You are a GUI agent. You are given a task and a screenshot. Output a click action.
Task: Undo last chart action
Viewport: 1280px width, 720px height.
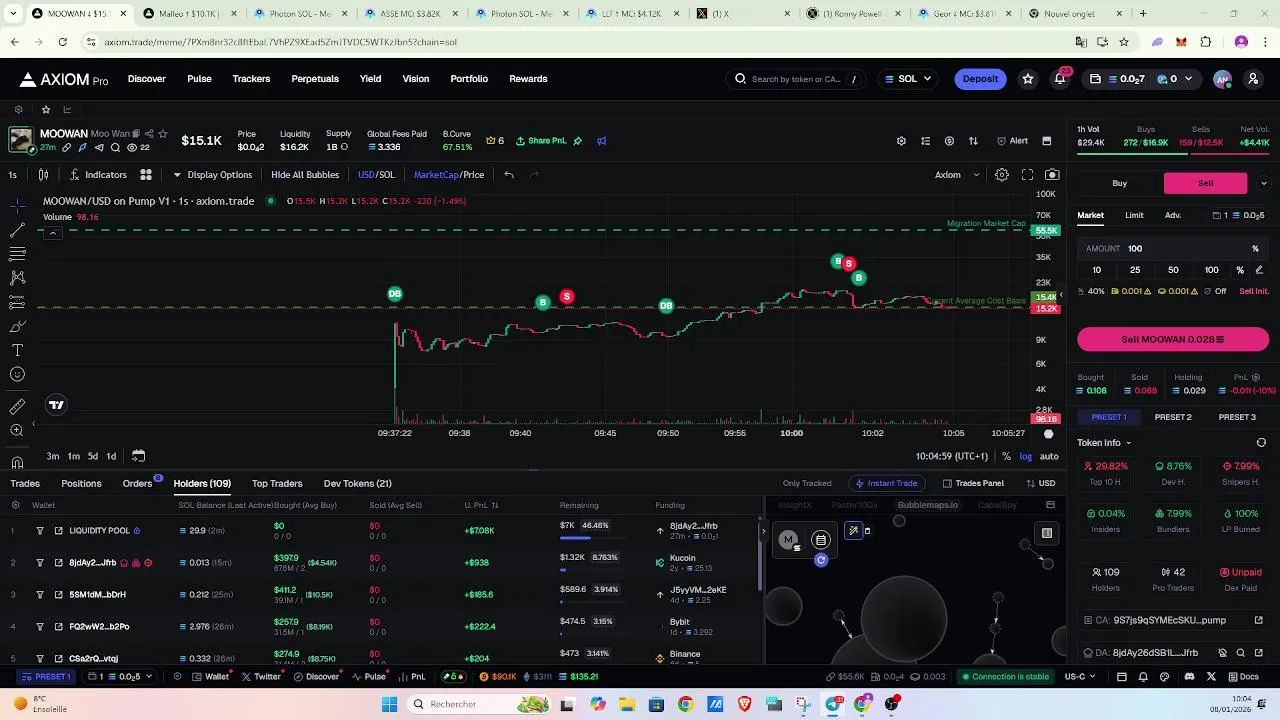pyautogui.click(x=509, y=175)
